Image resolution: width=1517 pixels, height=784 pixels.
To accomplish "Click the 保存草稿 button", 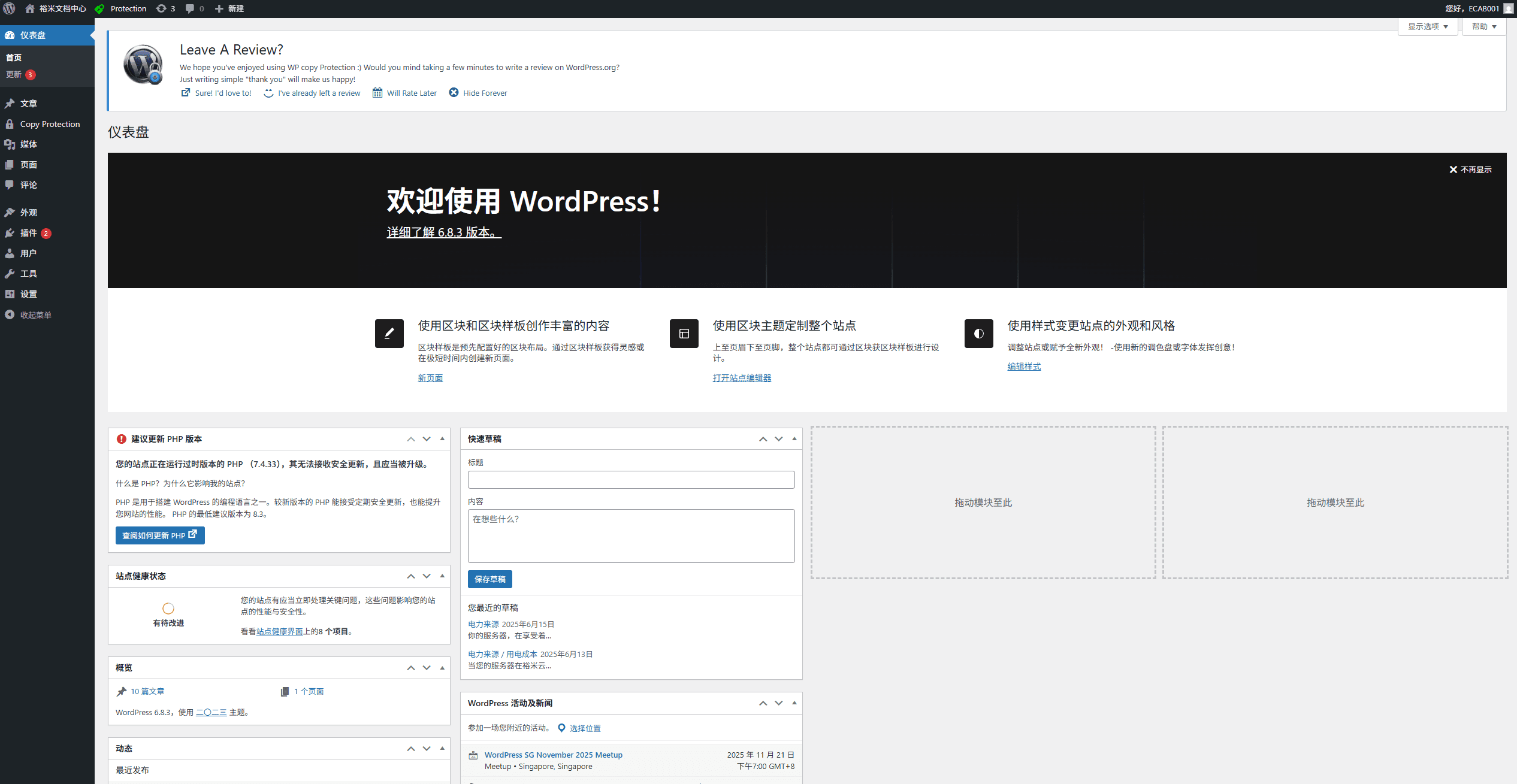I will coord(489,579).
